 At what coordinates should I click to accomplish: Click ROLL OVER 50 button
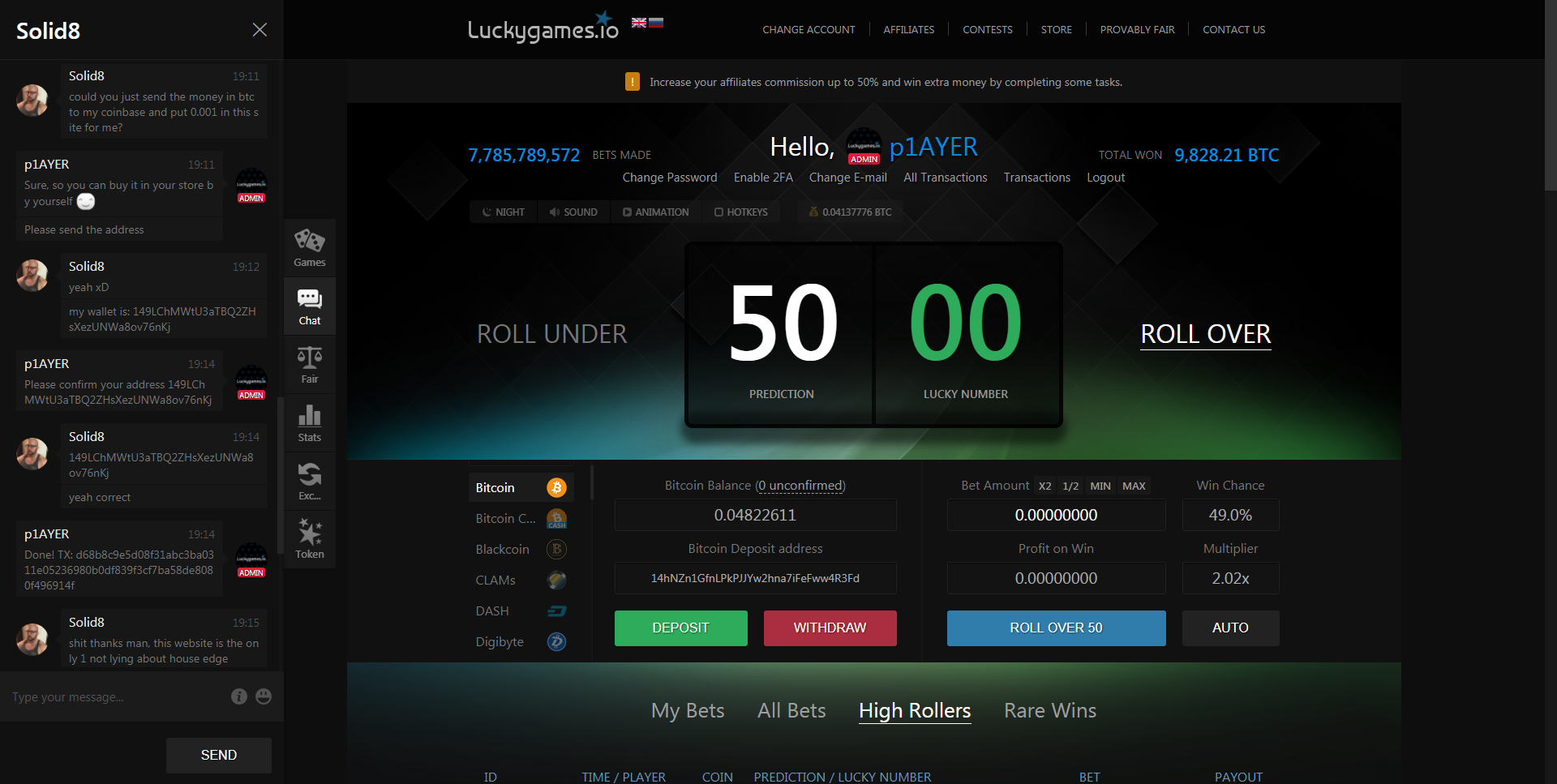[x=1057, y=628]
